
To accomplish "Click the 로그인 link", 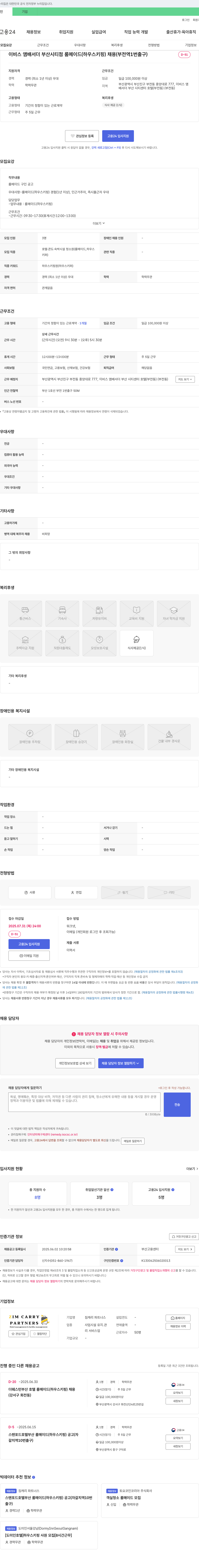I will (x=186, y=20).
